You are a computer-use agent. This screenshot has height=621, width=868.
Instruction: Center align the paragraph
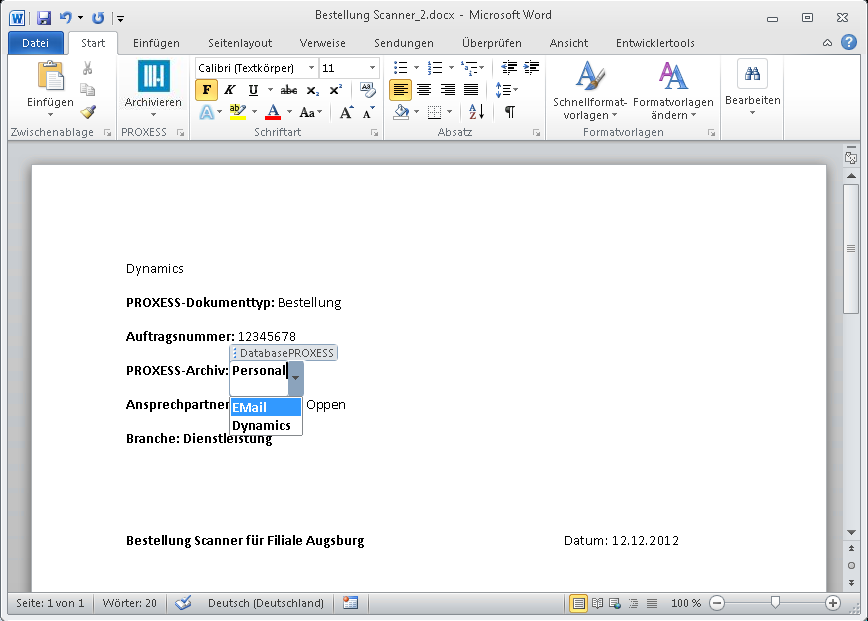coord(424,90)
